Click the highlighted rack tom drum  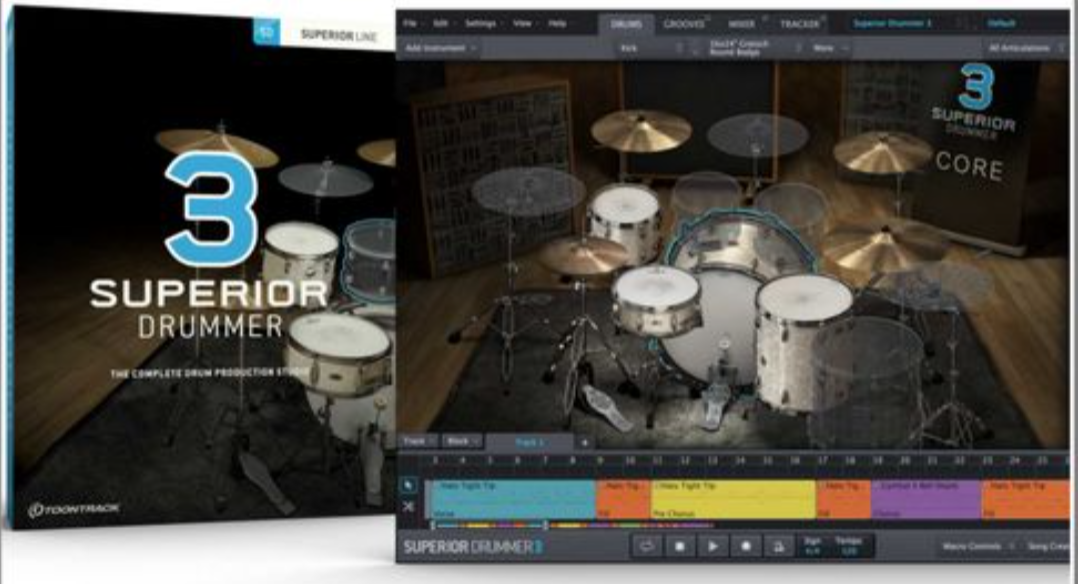coord(741,242)
